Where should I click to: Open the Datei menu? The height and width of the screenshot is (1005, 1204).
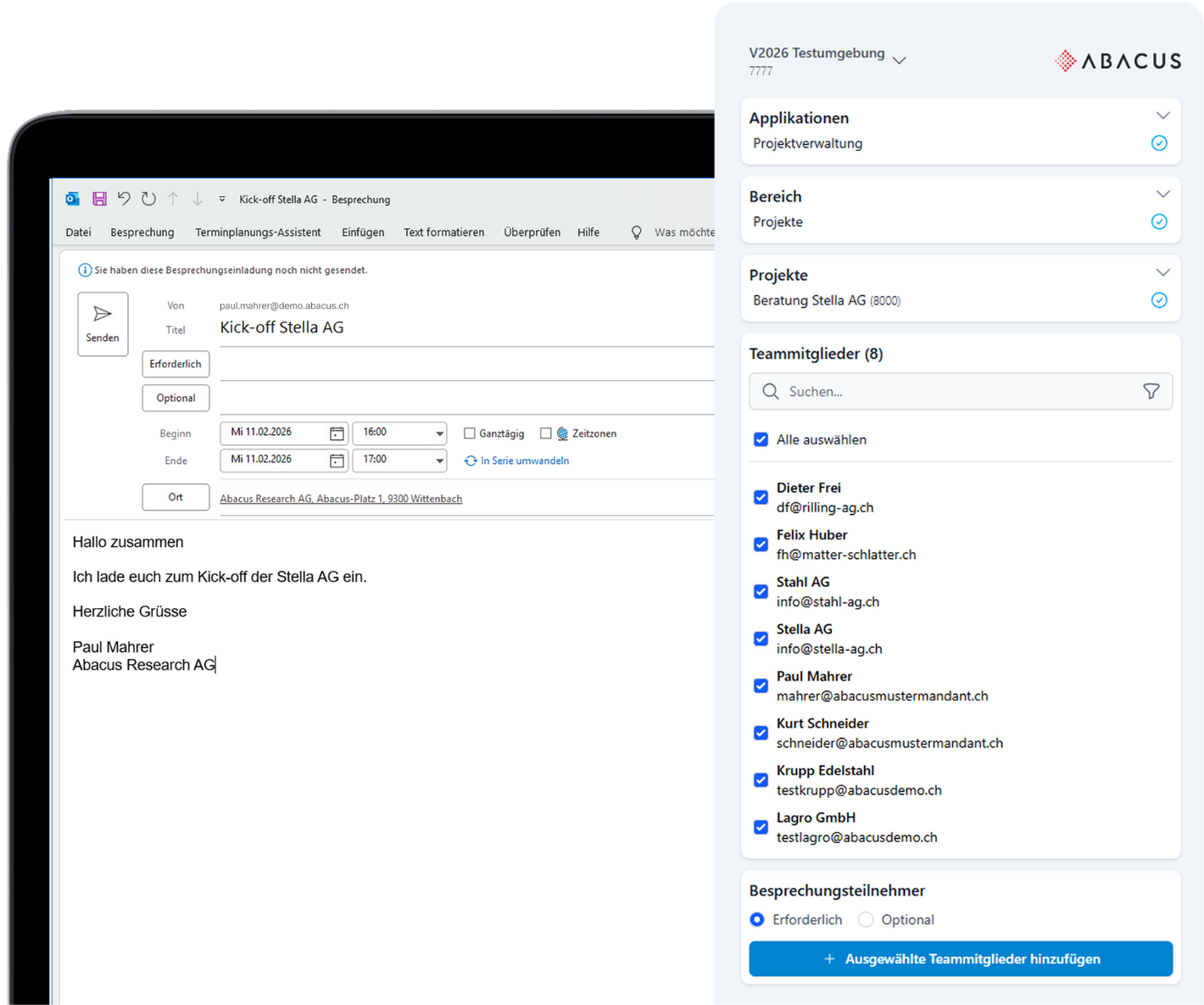[x=78, y=232]
